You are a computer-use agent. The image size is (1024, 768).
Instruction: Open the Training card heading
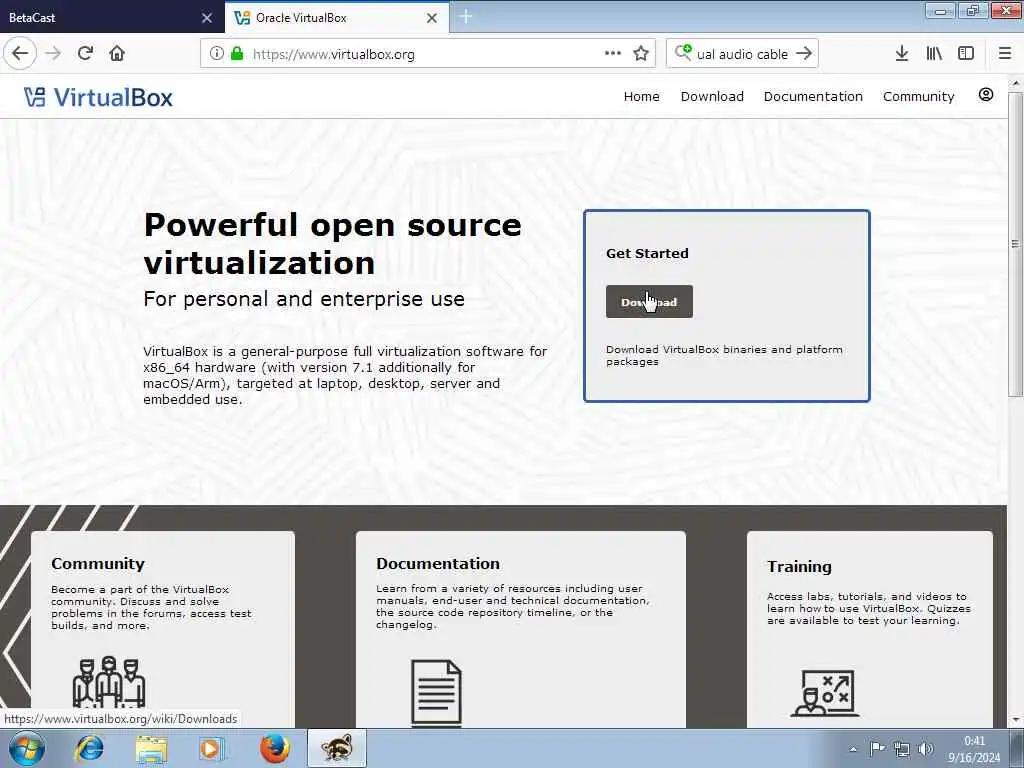[x=799, y=567]
